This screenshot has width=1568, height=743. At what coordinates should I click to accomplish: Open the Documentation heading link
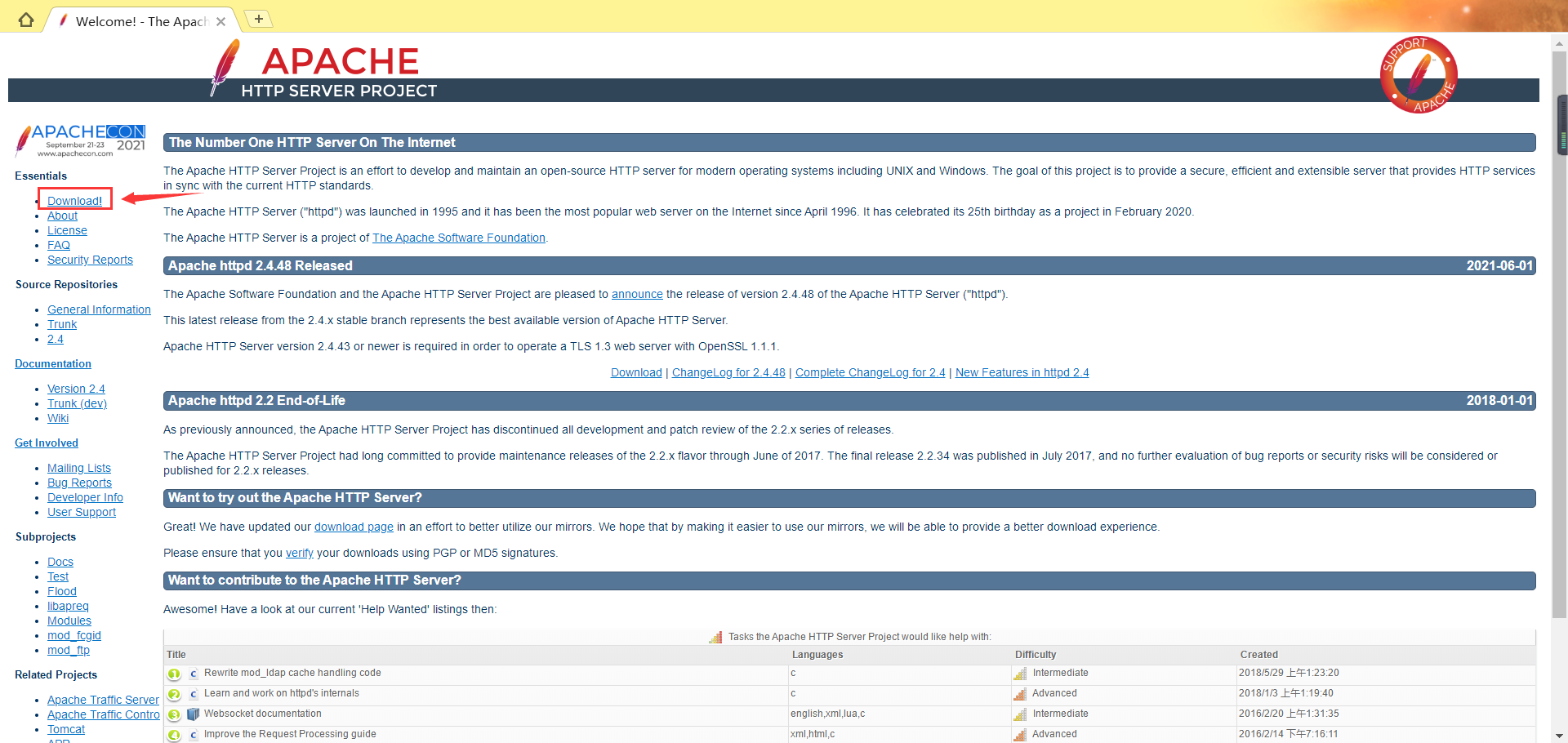(53, 363)
